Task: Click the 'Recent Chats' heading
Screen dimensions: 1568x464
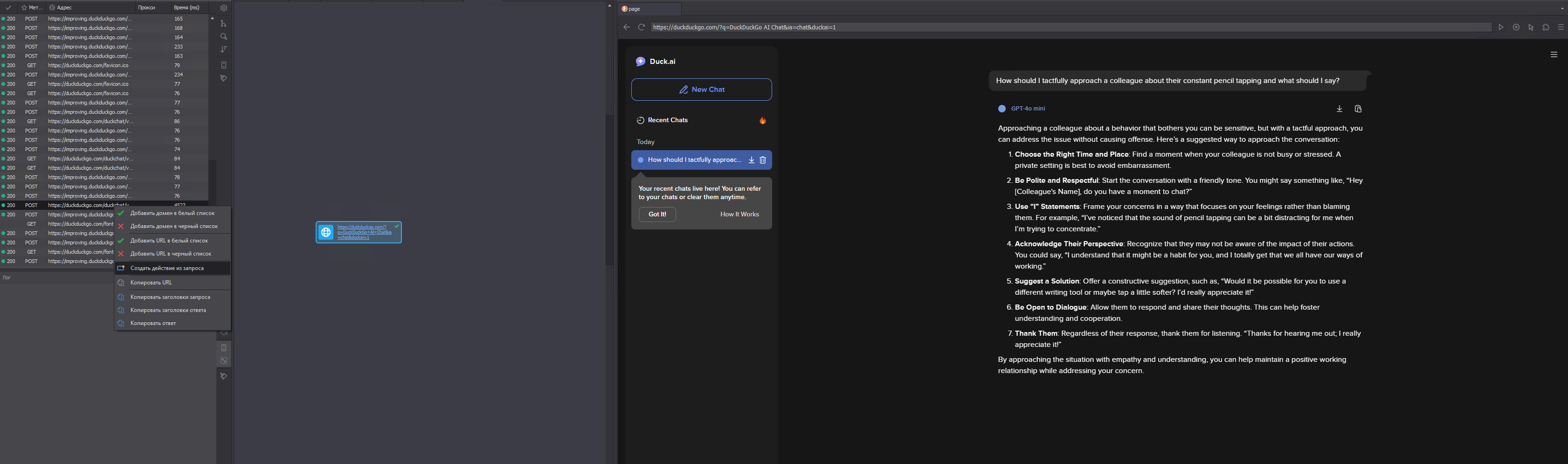Action: coord(668,121)
